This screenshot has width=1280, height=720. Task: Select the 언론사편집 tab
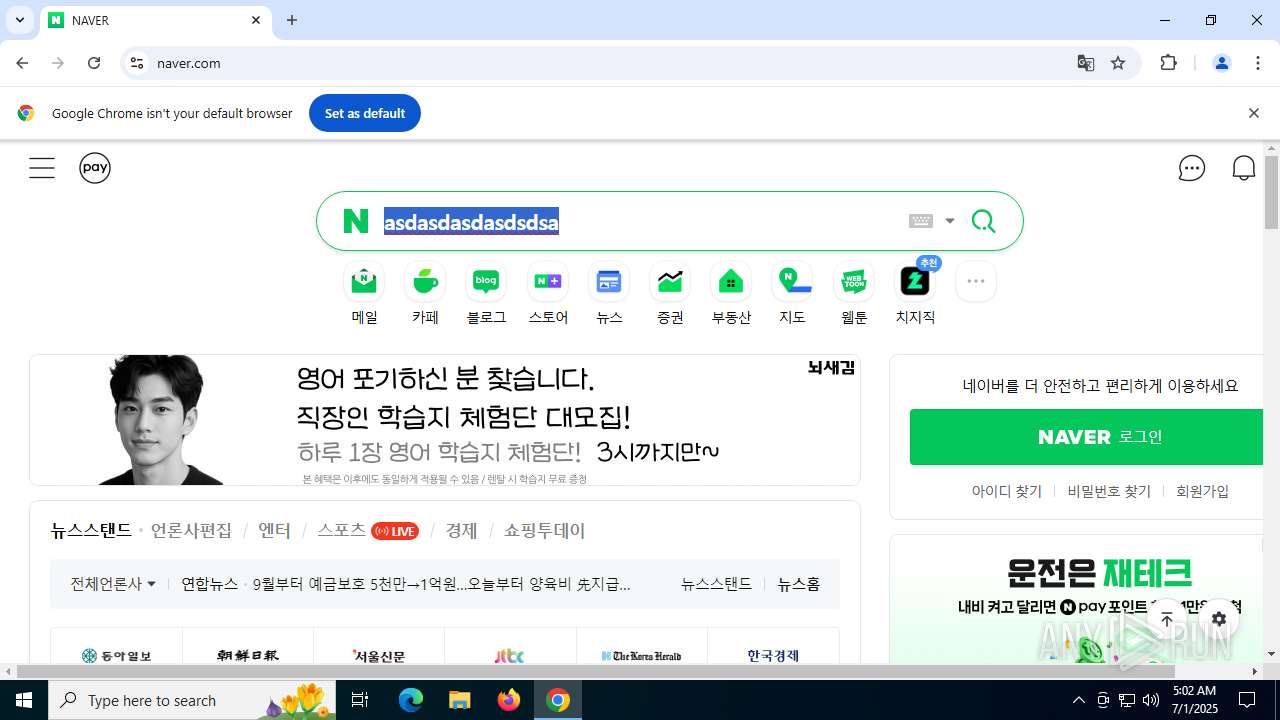click(x=191, y=530)
